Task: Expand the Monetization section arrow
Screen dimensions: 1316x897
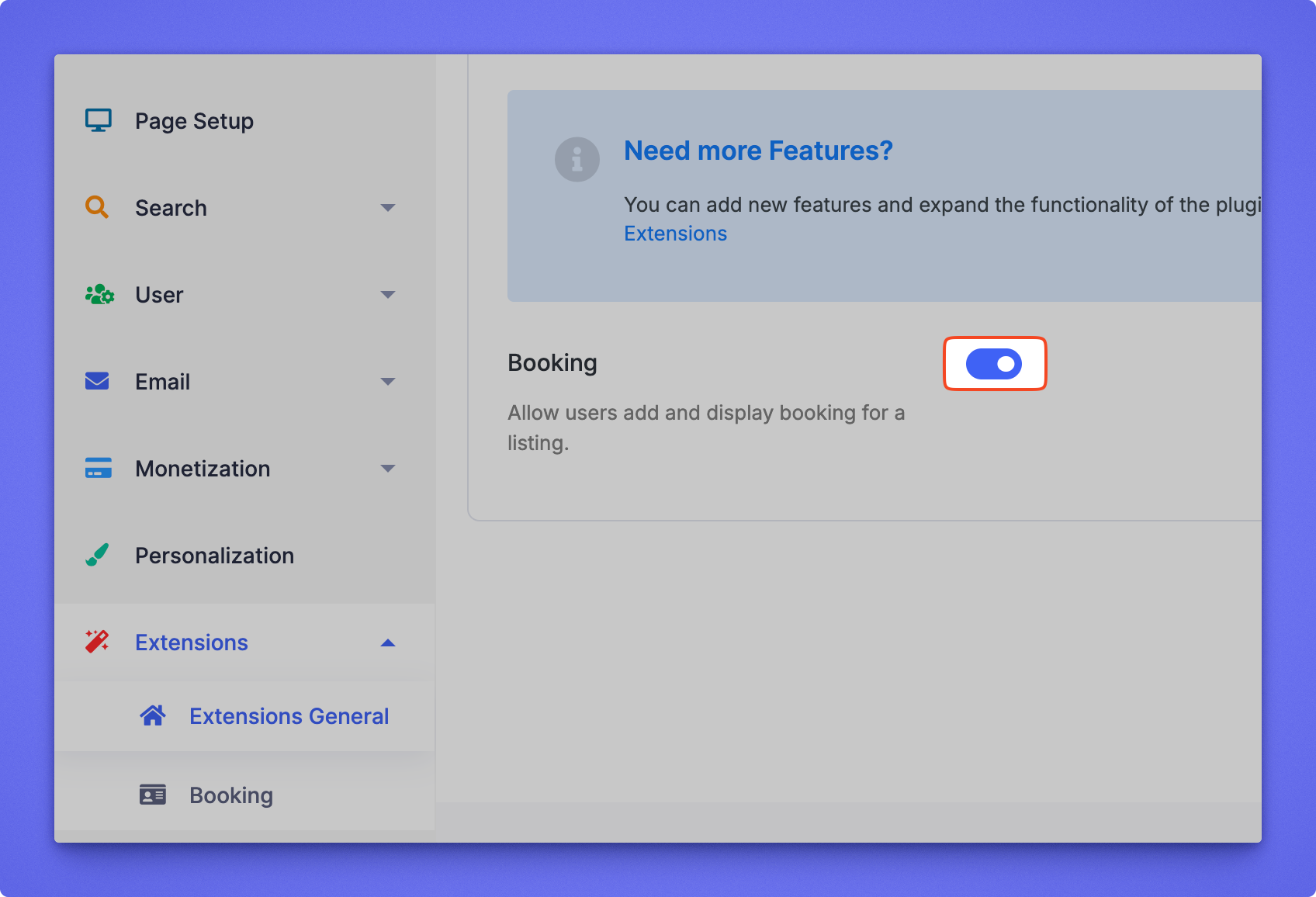Action: coord(388,468)
